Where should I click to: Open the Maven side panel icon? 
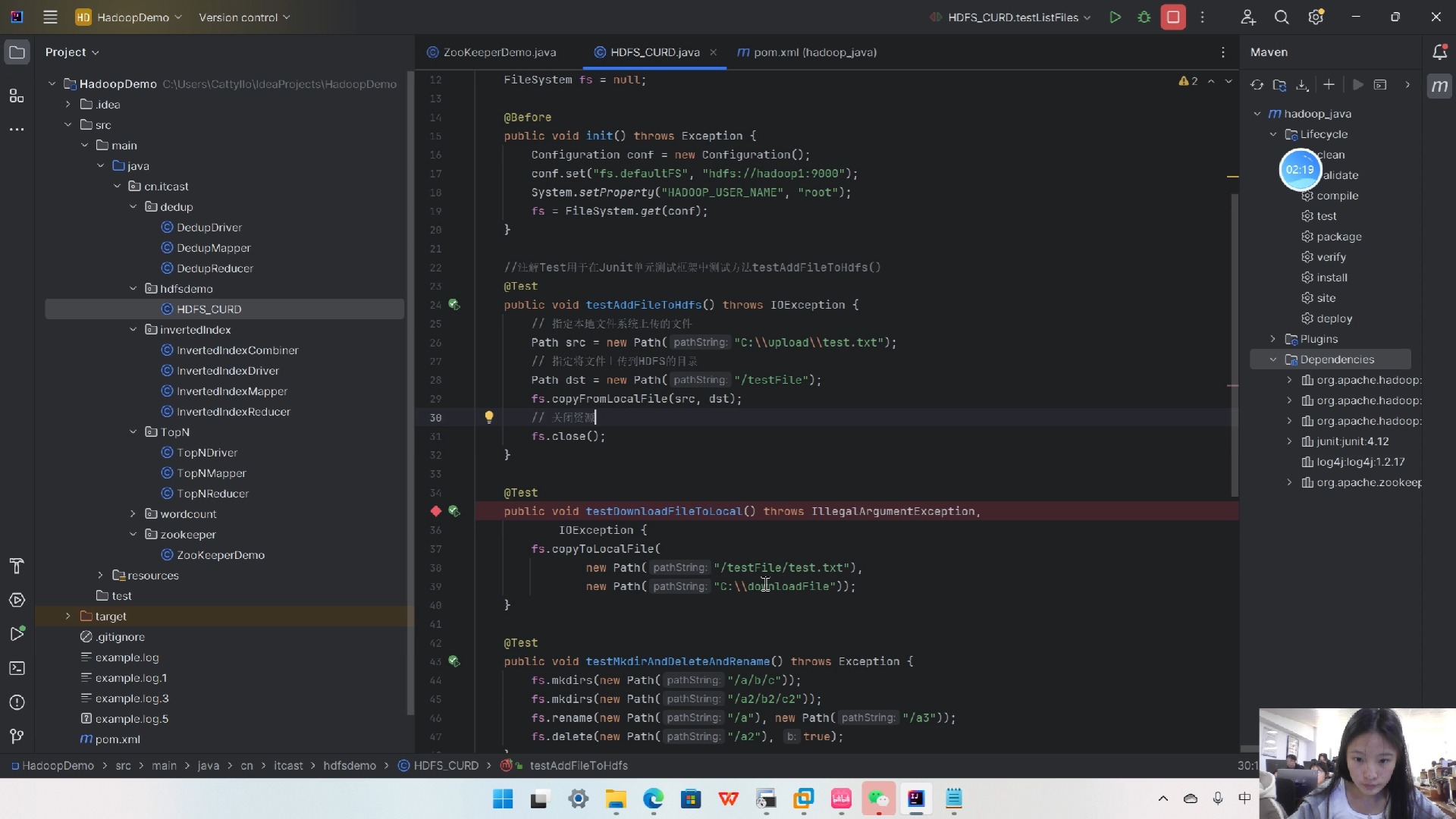point(1439,86)
